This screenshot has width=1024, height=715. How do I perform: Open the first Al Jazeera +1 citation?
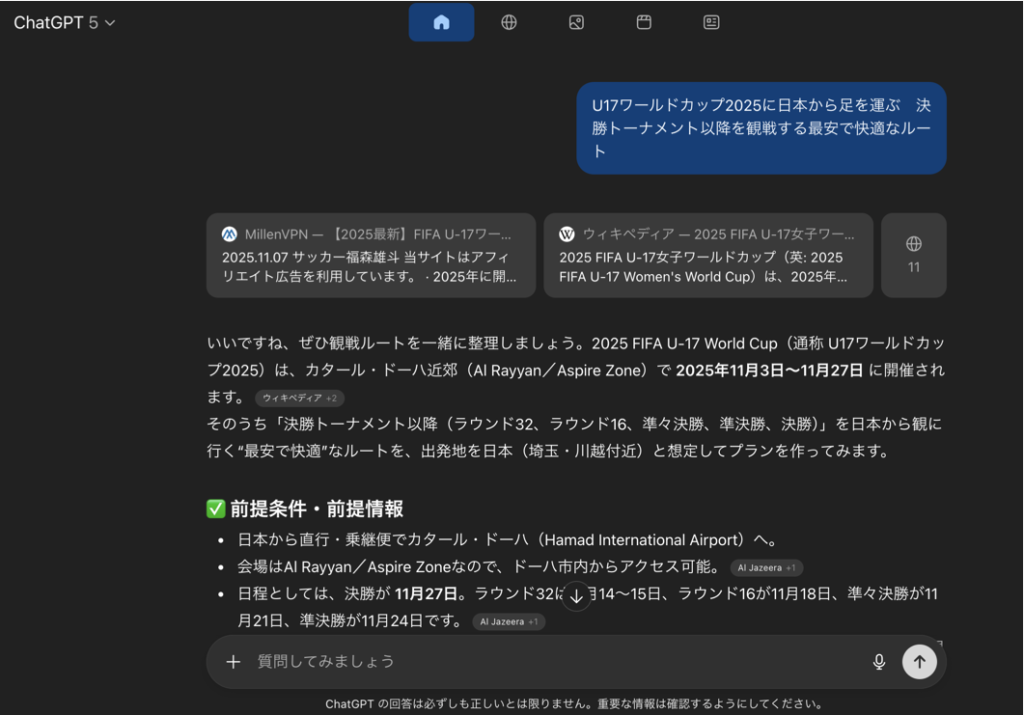(765, 568)
